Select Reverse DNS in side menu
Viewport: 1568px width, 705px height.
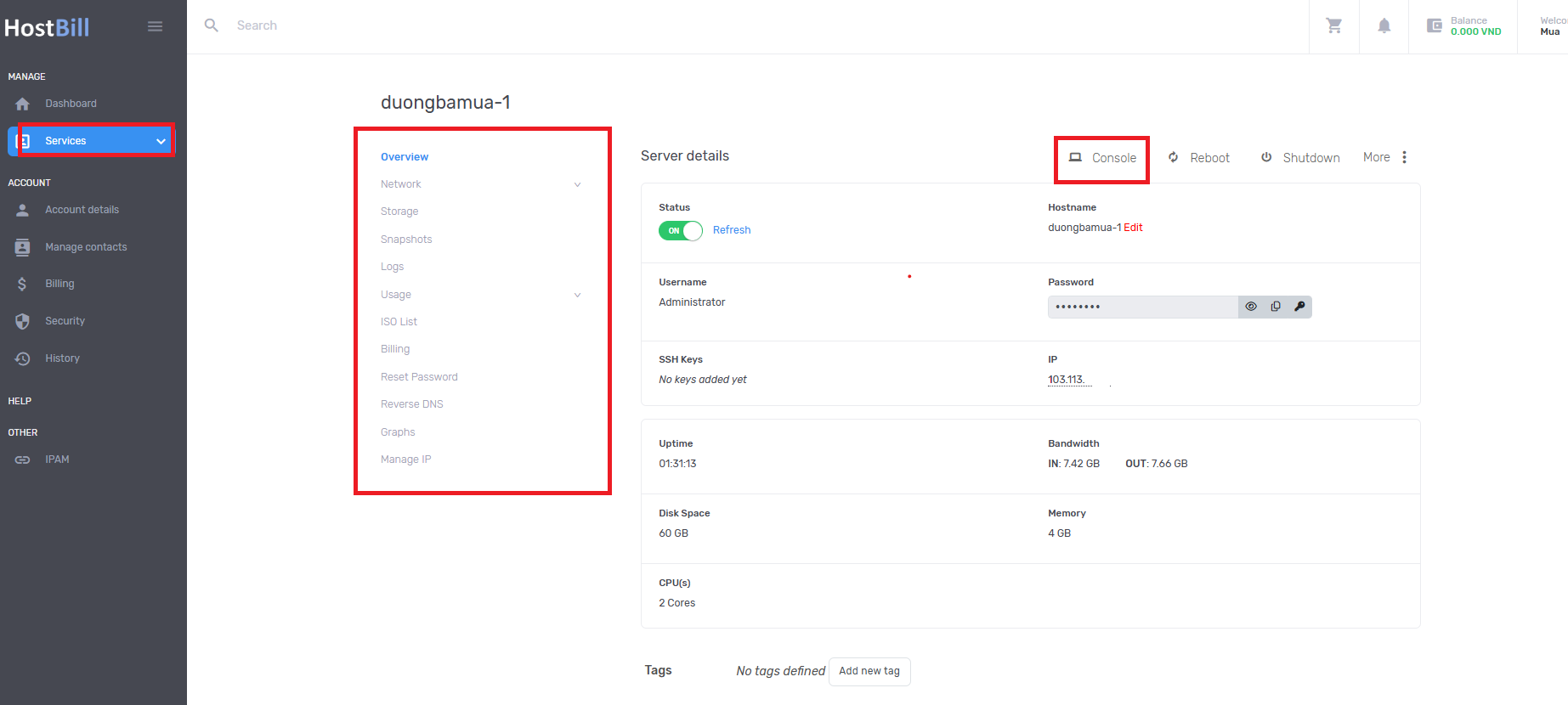(x=412, y=404)
